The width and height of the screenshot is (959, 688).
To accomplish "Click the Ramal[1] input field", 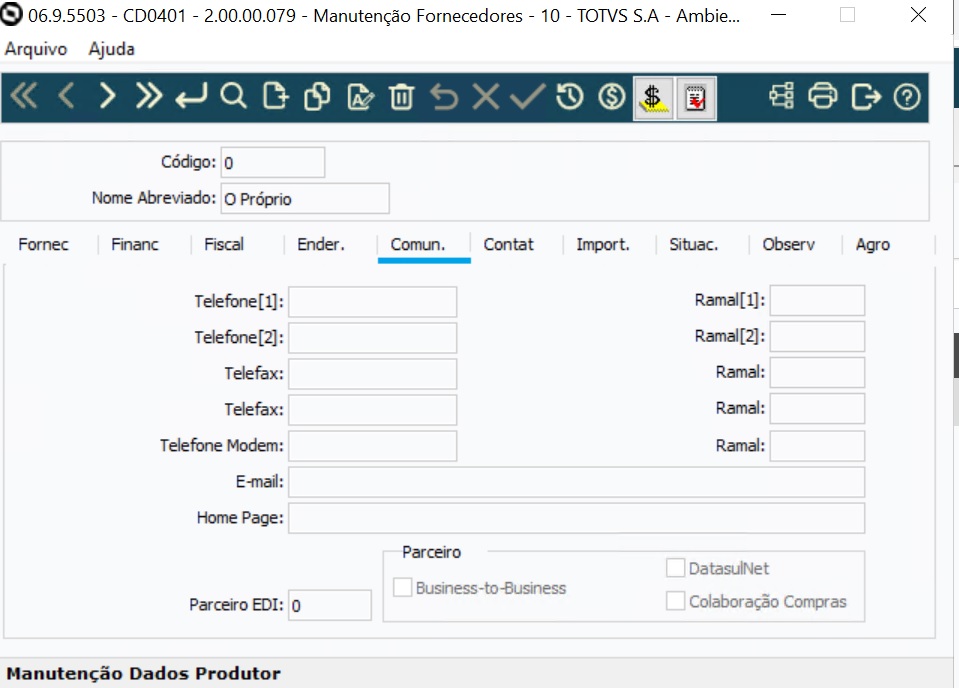I will (817, 300).
